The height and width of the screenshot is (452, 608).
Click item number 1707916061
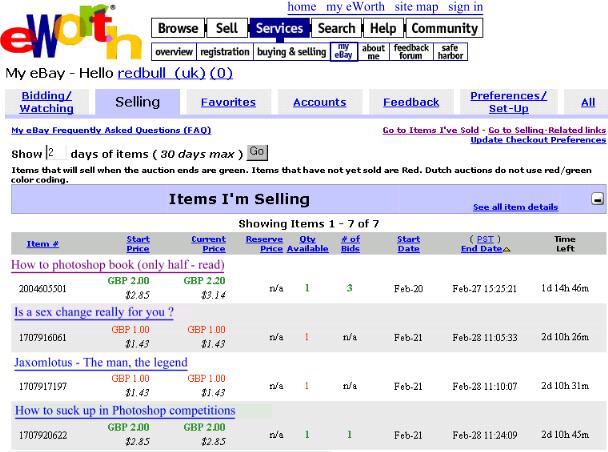click(x=43, y=338)
